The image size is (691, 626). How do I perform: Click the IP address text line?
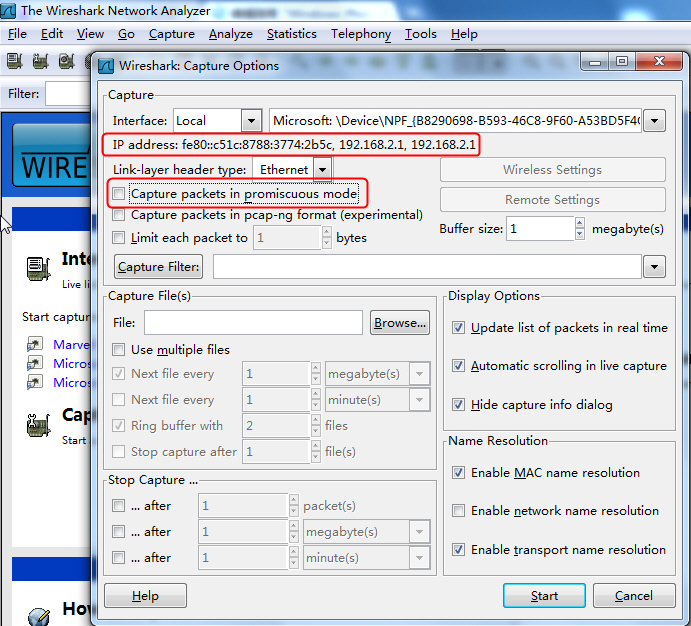[x=294, y=144]
